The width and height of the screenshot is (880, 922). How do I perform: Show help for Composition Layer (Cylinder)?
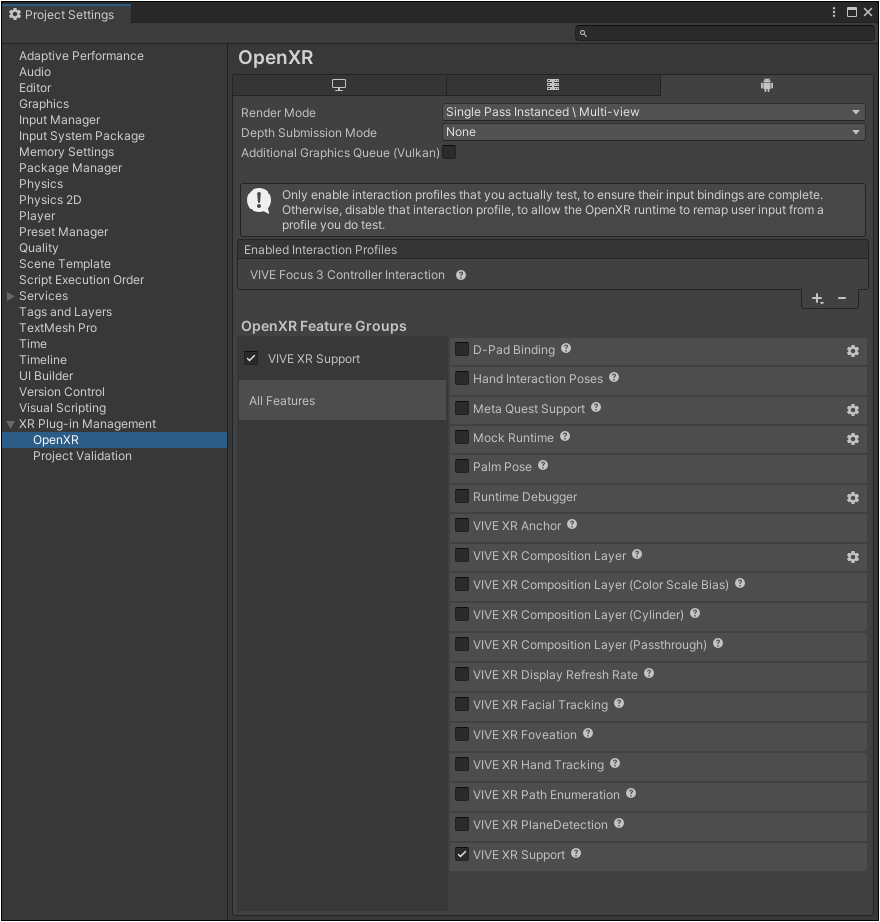pyautogui.click(x=695, y=613)
